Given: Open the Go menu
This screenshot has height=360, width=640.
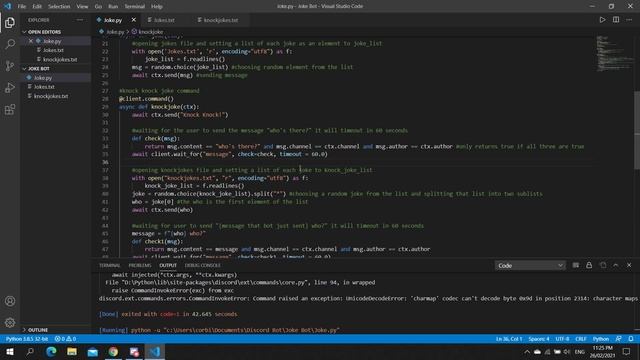Looking at the screenshot, I should coord(98,7).
